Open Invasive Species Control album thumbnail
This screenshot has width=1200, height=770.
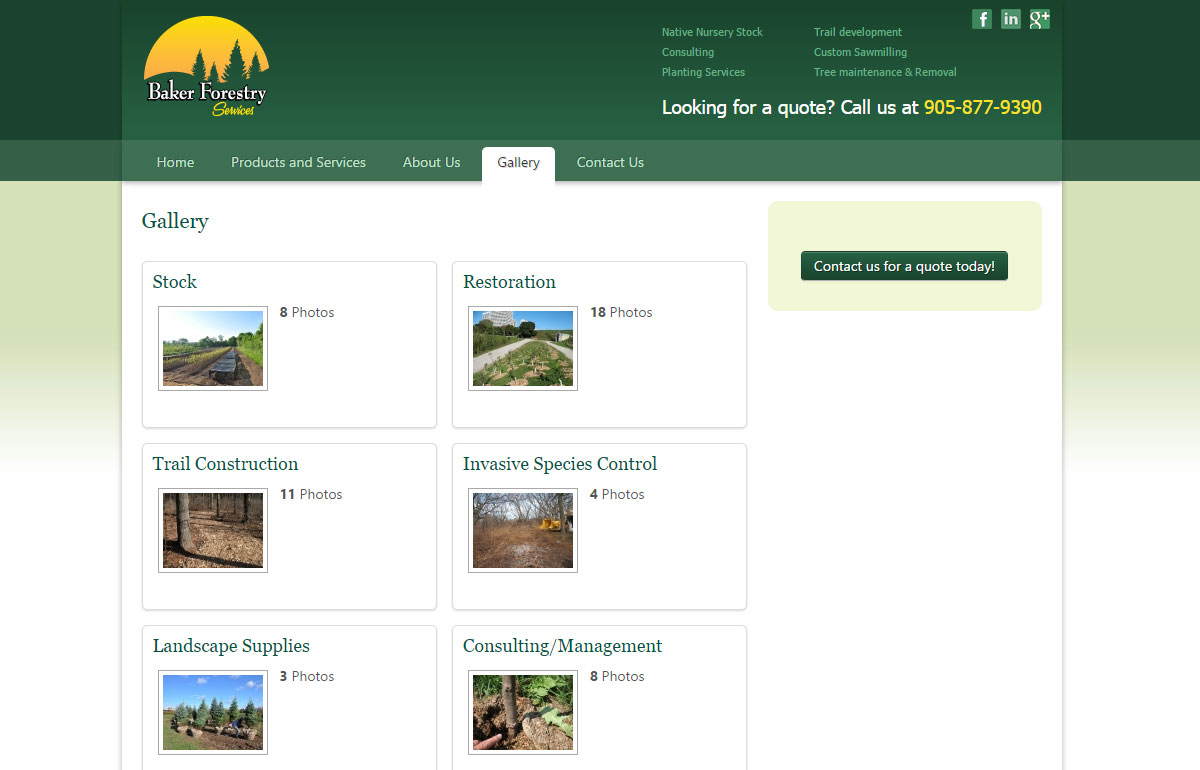tap(523, 530)
